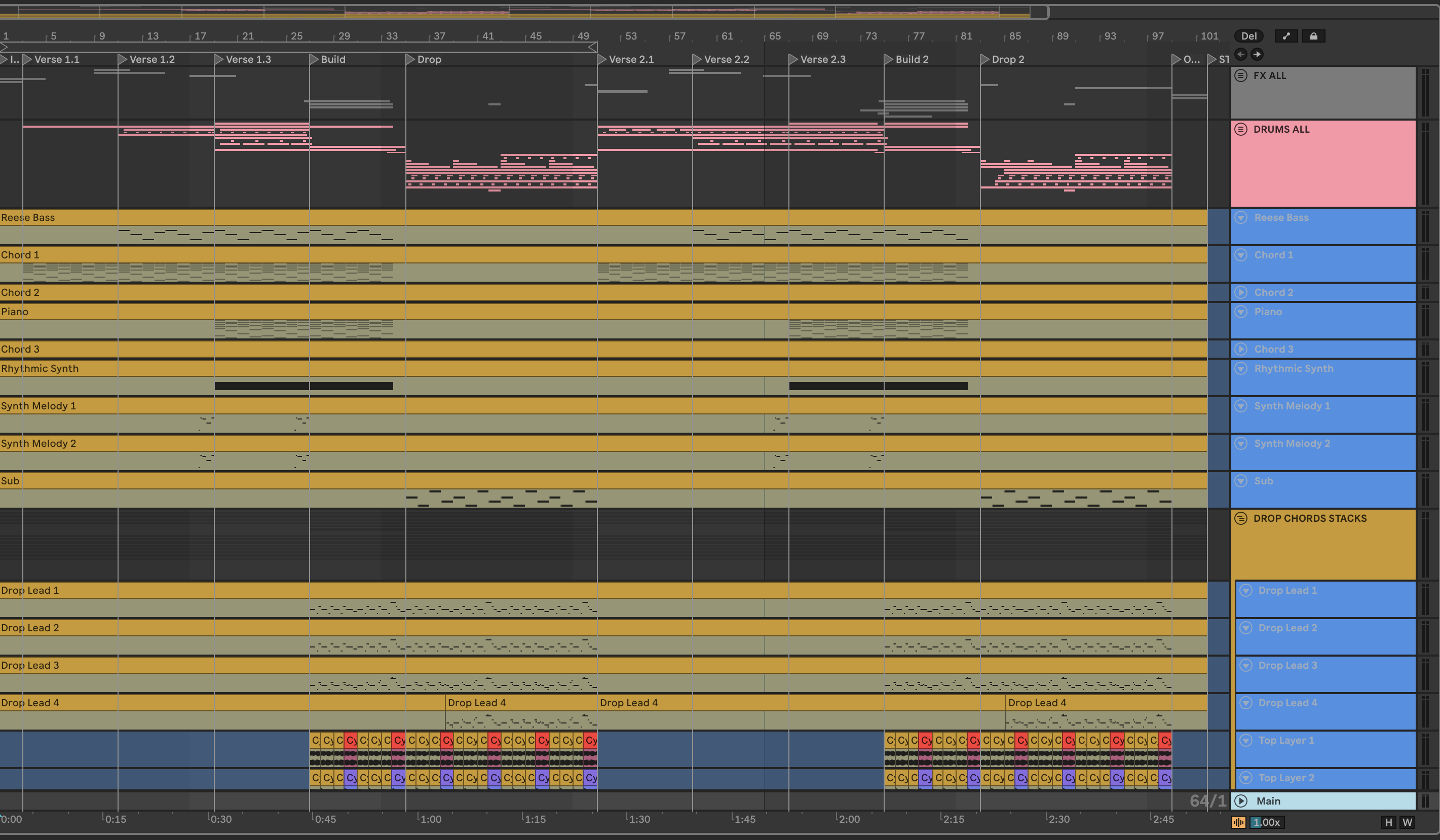Click the Reese Bass clip title in timeline
This screenshot has height=840, width=1440.
(27, 217)
